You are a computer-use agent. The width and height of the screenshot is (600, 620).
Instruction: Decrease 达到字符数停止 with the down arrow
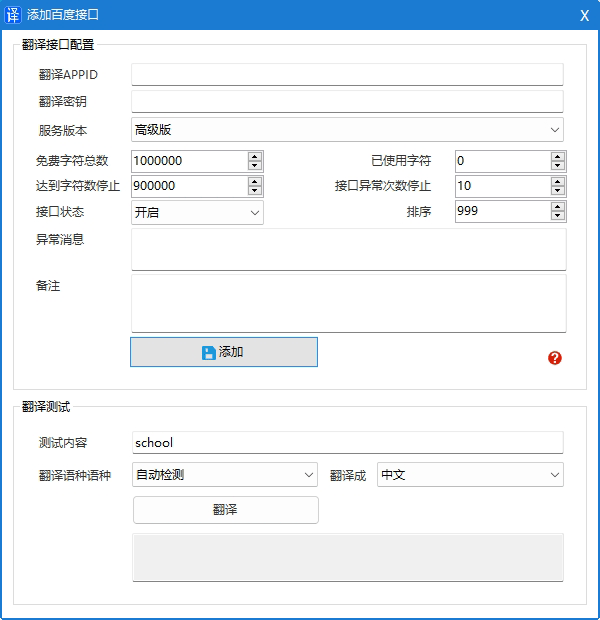coord(255,191)
